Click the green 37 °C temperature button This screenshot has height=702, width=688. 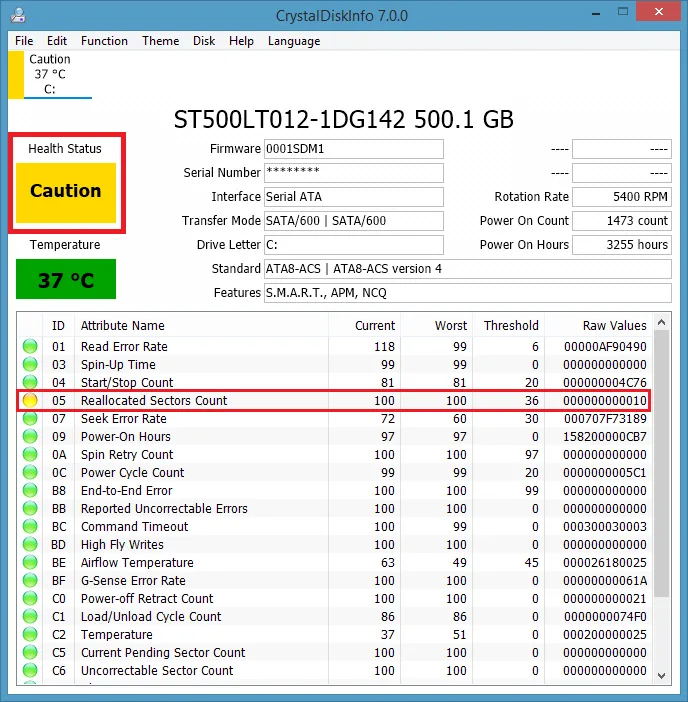click(66, 280)
